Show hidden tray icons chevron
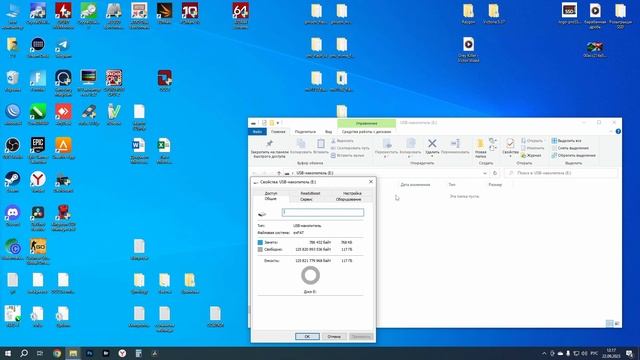Screen dimensions: 640x360 click(x=544, y=353)
